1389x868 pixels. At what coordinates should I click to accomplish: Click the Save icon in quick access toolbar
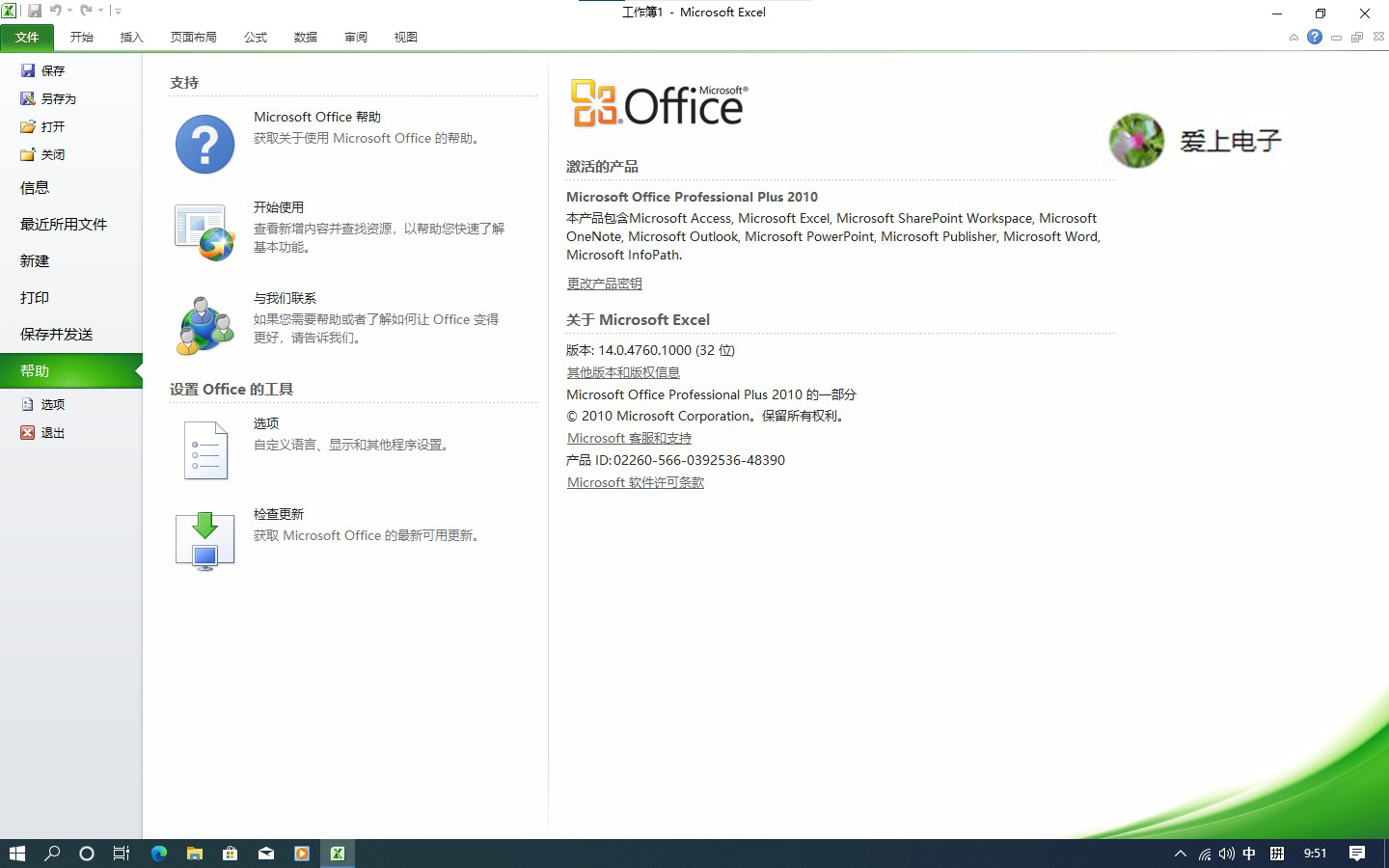[x=35, y=11]
